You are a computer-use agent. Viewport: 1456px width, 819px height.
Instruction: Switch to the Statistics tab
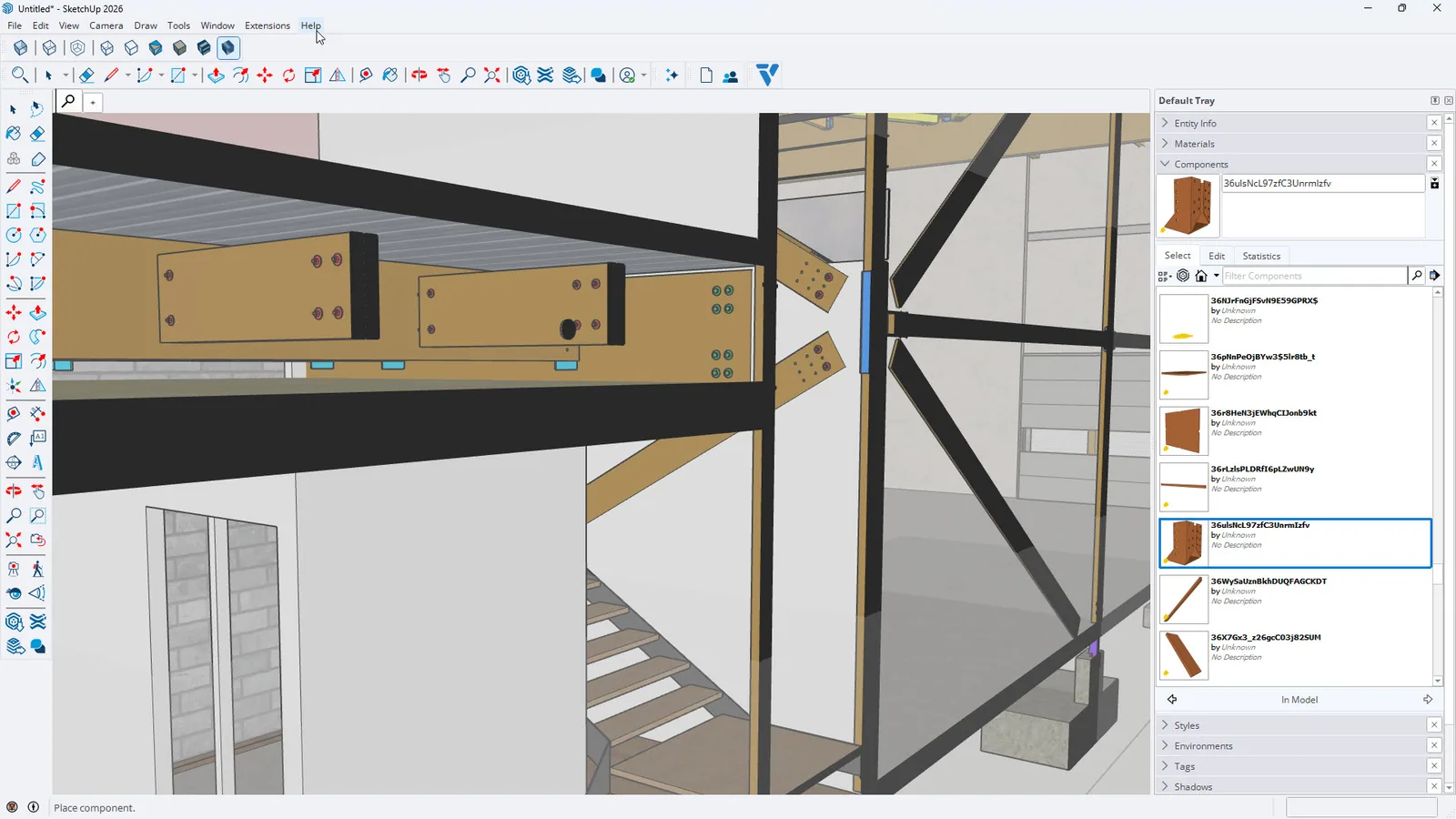click(1261, 256)
